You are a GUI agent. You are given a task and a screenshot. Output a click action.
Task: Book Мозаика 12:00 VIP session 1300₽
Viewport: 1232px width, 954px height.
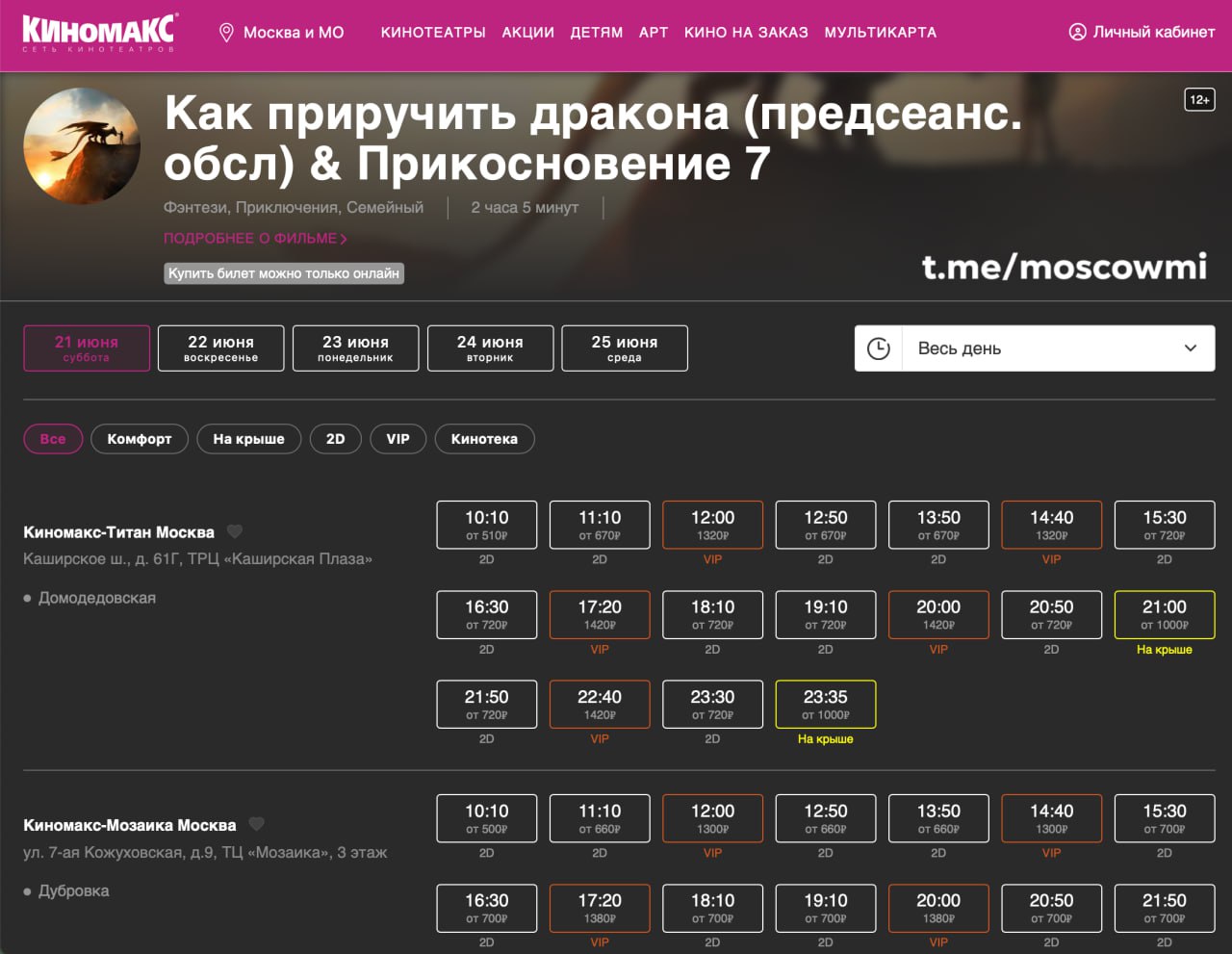point(712,818)
